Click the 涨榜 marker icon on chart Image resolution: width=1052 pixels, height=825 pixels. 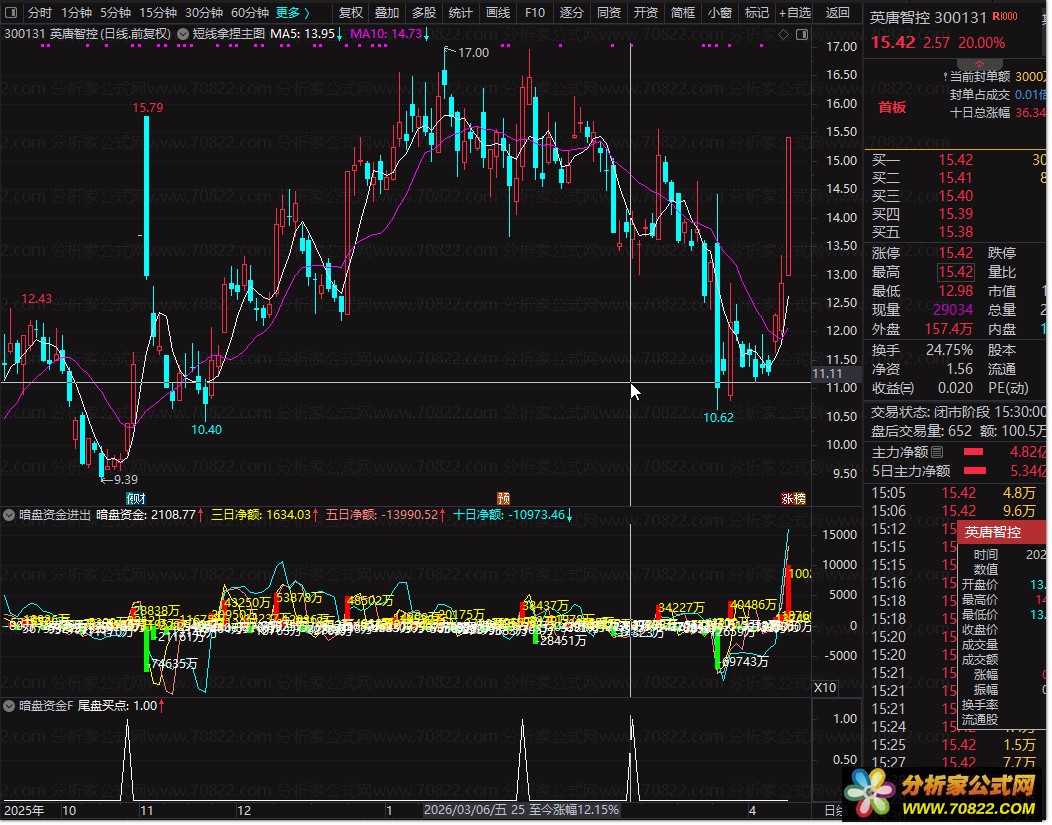coord(793,498)
